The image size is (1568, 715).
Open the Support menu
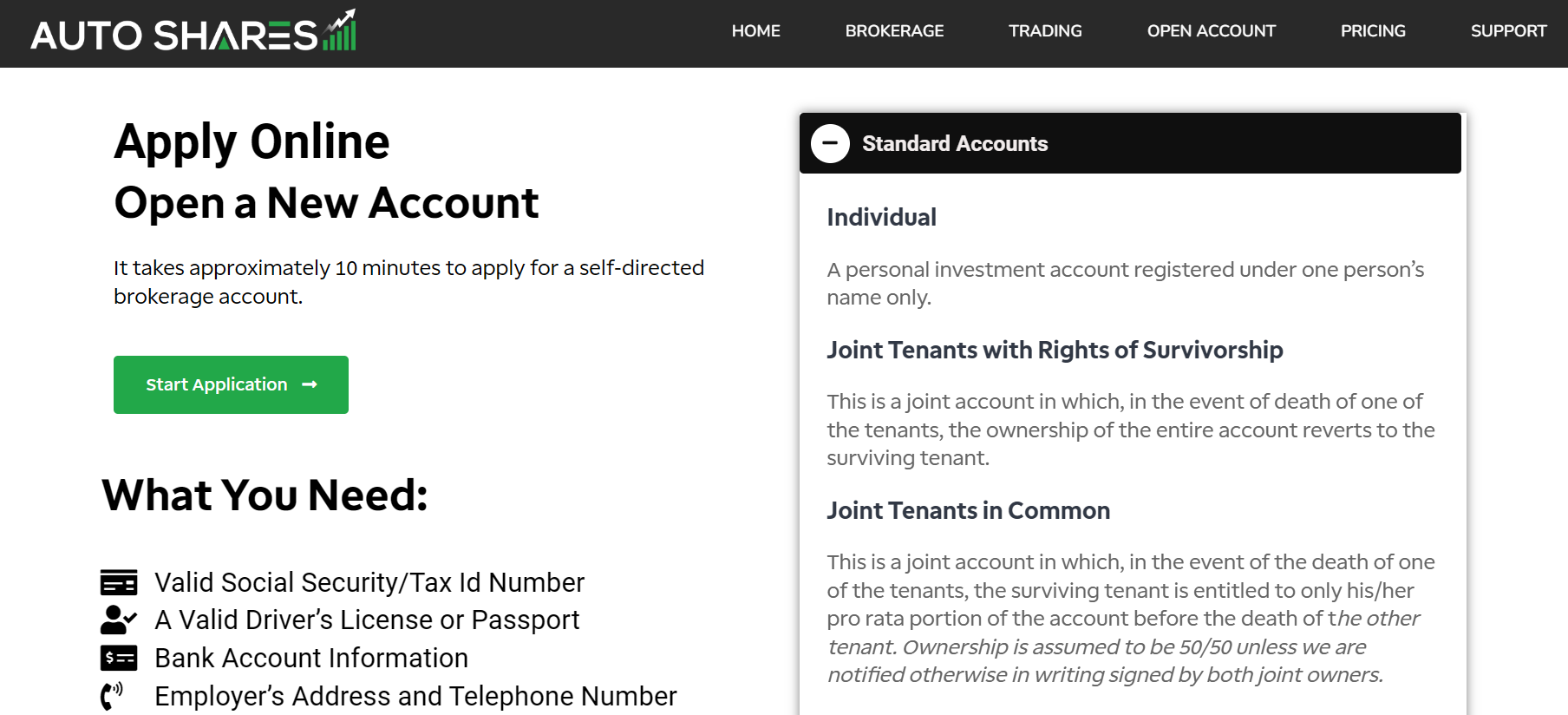pos(1508,31)
